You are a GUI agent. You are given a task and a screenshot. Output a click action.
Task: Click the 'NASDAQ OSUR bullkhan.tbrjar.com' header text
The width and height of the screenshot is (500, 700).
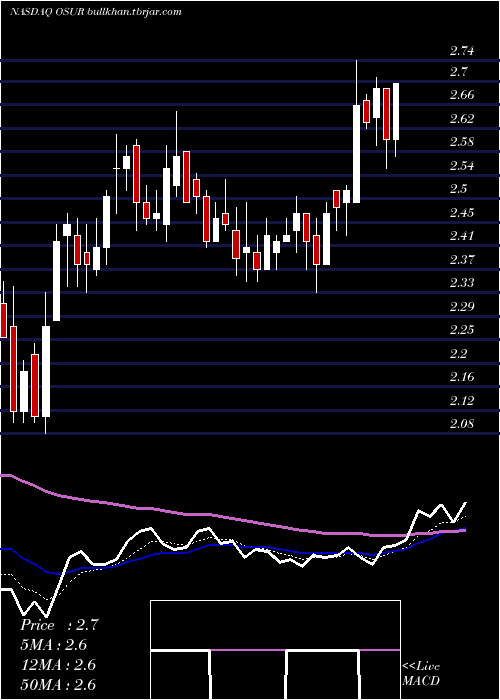click(96, 12)
